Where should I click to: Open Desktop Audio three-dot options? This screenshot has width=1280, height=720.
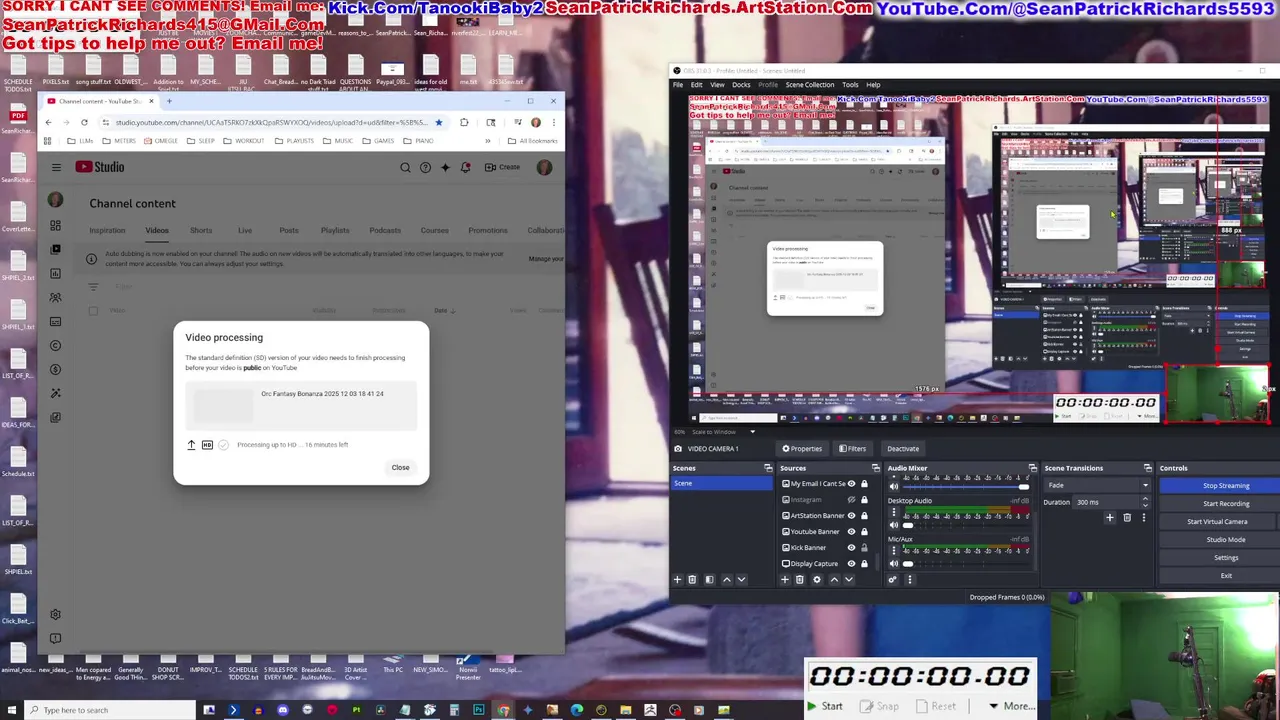(x=894, y=512)
